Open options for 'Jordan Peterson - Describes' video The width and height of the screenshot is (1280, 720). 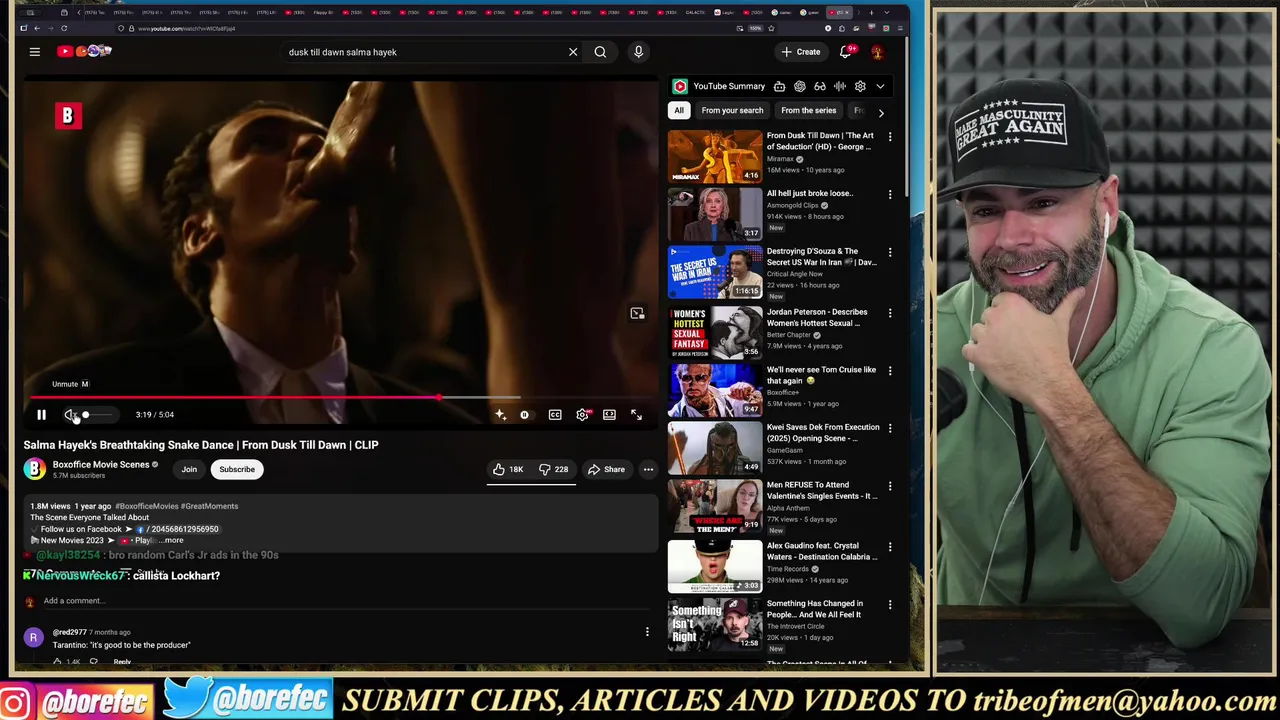tap(890, 313)
